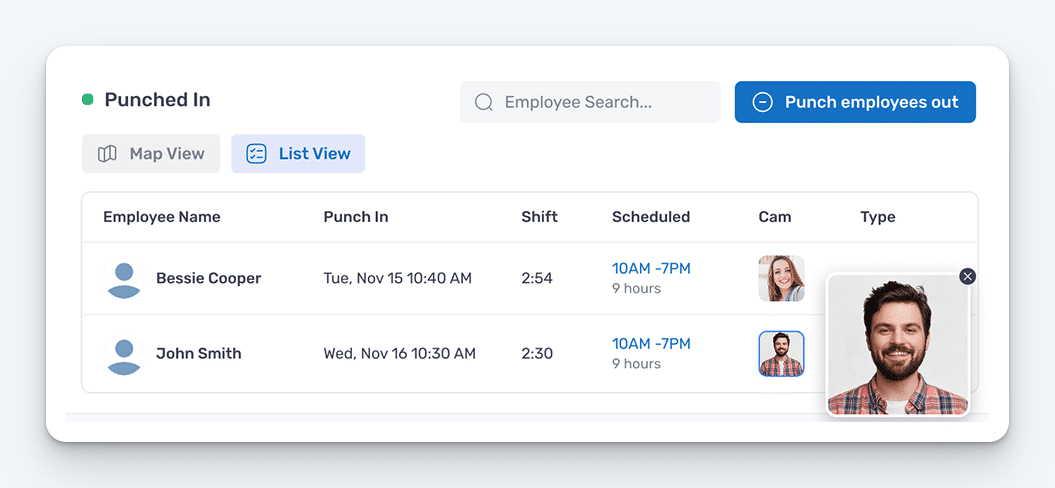Screen dimensions: 1055x488
Task: Close the enlarged camera photo popup
Action: click(x=967, y=276)
